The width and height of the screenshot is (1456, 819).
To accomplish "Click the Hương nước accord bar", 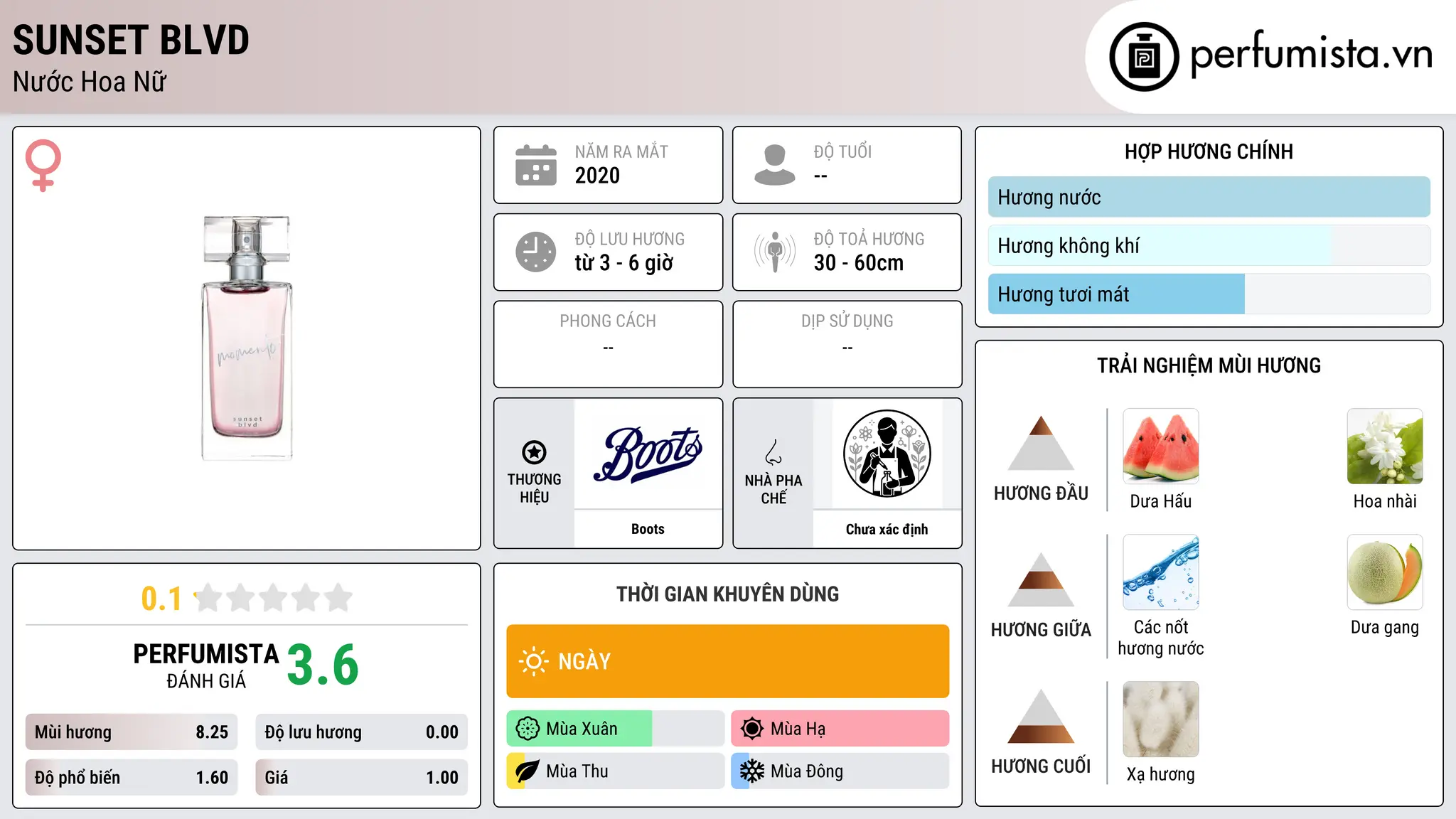I will click(x=1209, y=197).
